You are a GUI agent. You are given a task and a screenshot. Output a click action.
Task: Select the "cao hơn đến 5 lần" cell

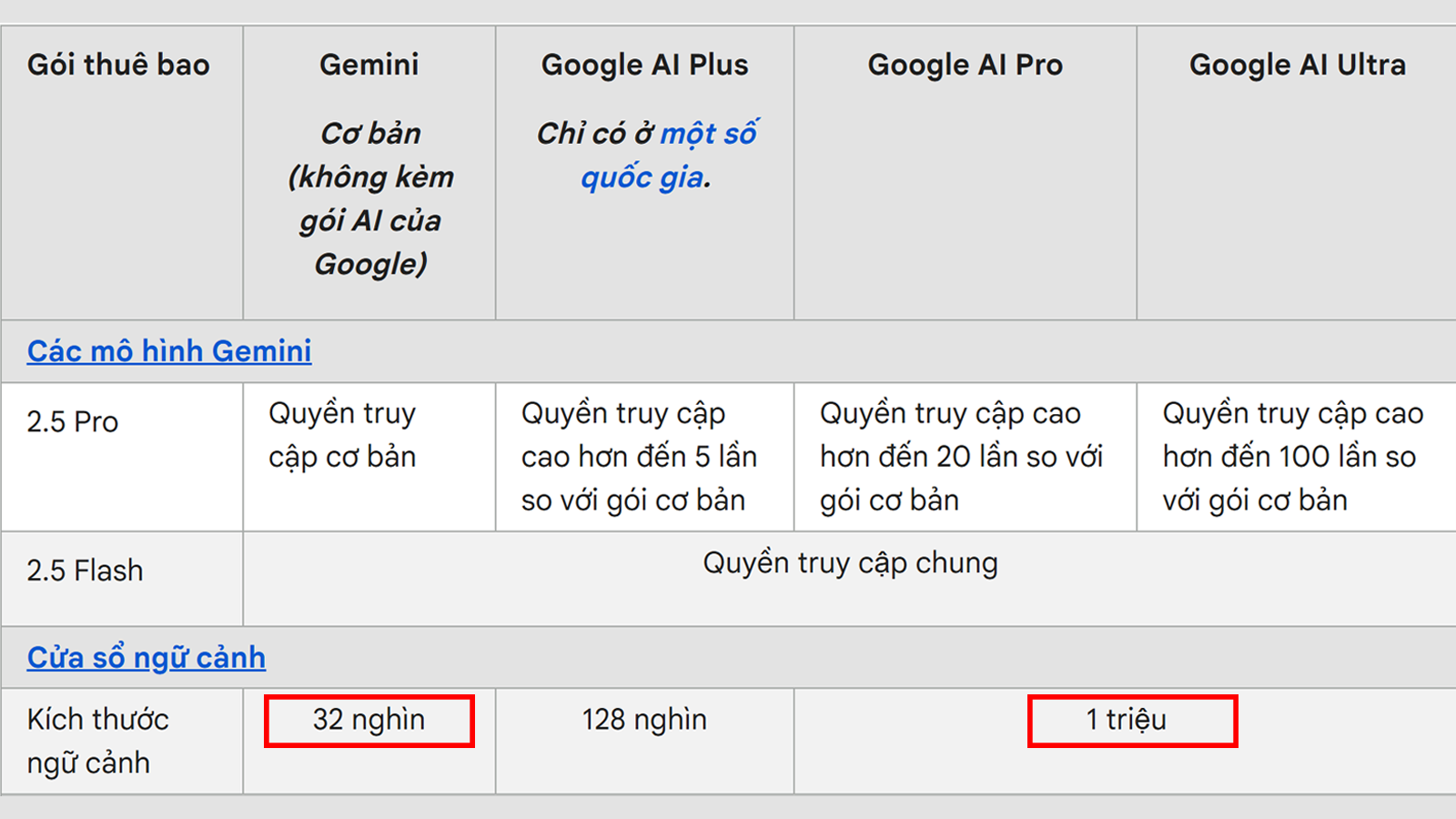click(639, 457)
